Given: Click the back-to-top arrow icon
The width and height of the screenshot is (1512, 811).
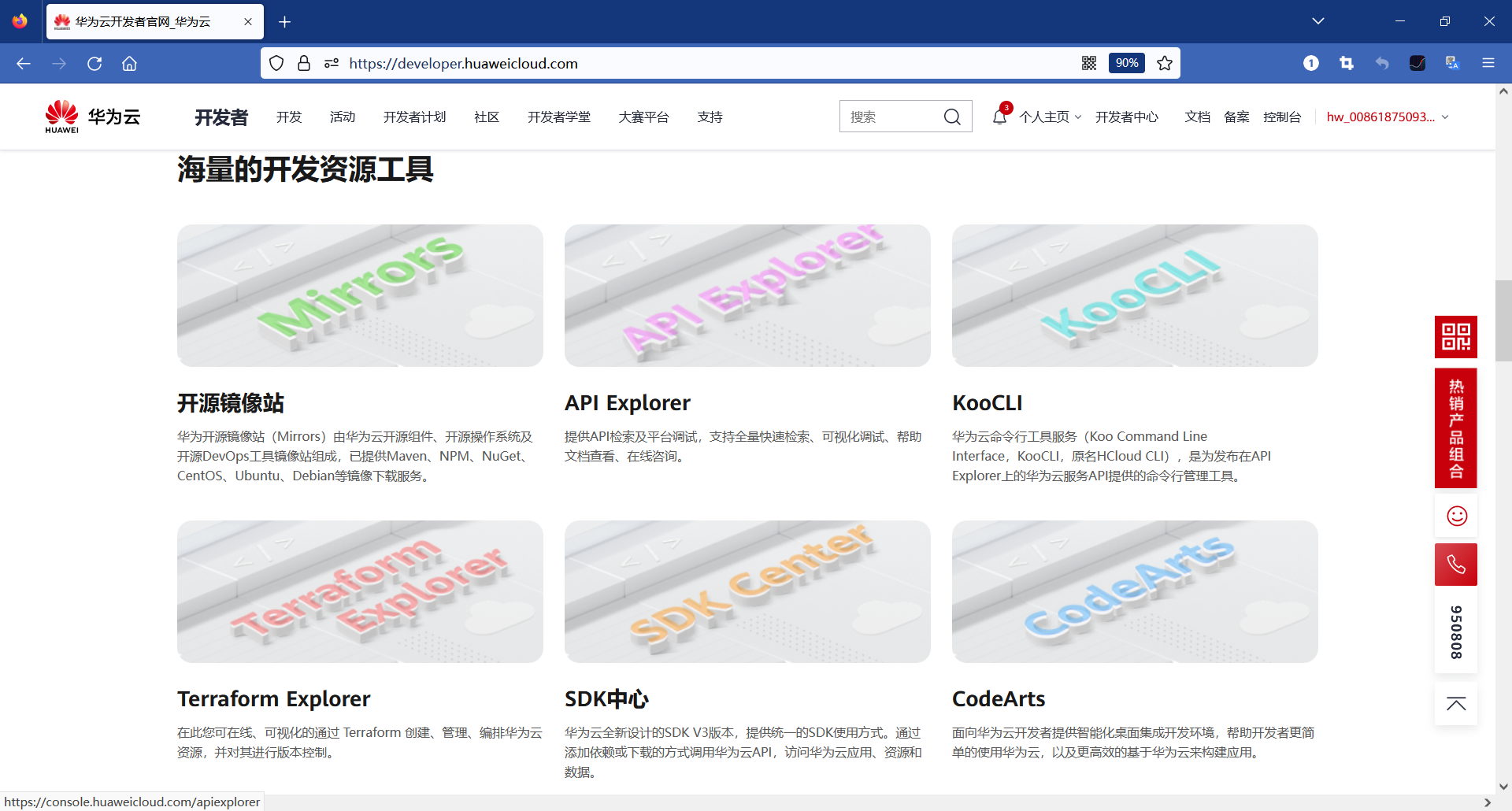Looking at the screenshot, I should [x=1456, y=703].
